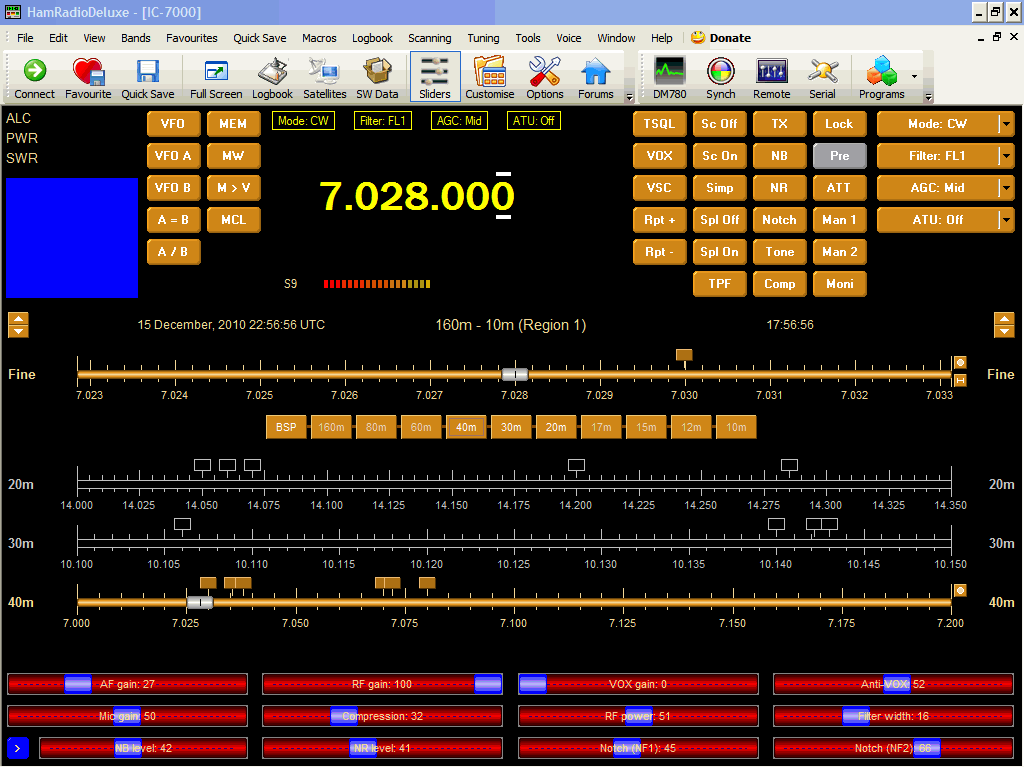Open the File menu
This screenshot has height=768, width=1024.
coord(25,38)
